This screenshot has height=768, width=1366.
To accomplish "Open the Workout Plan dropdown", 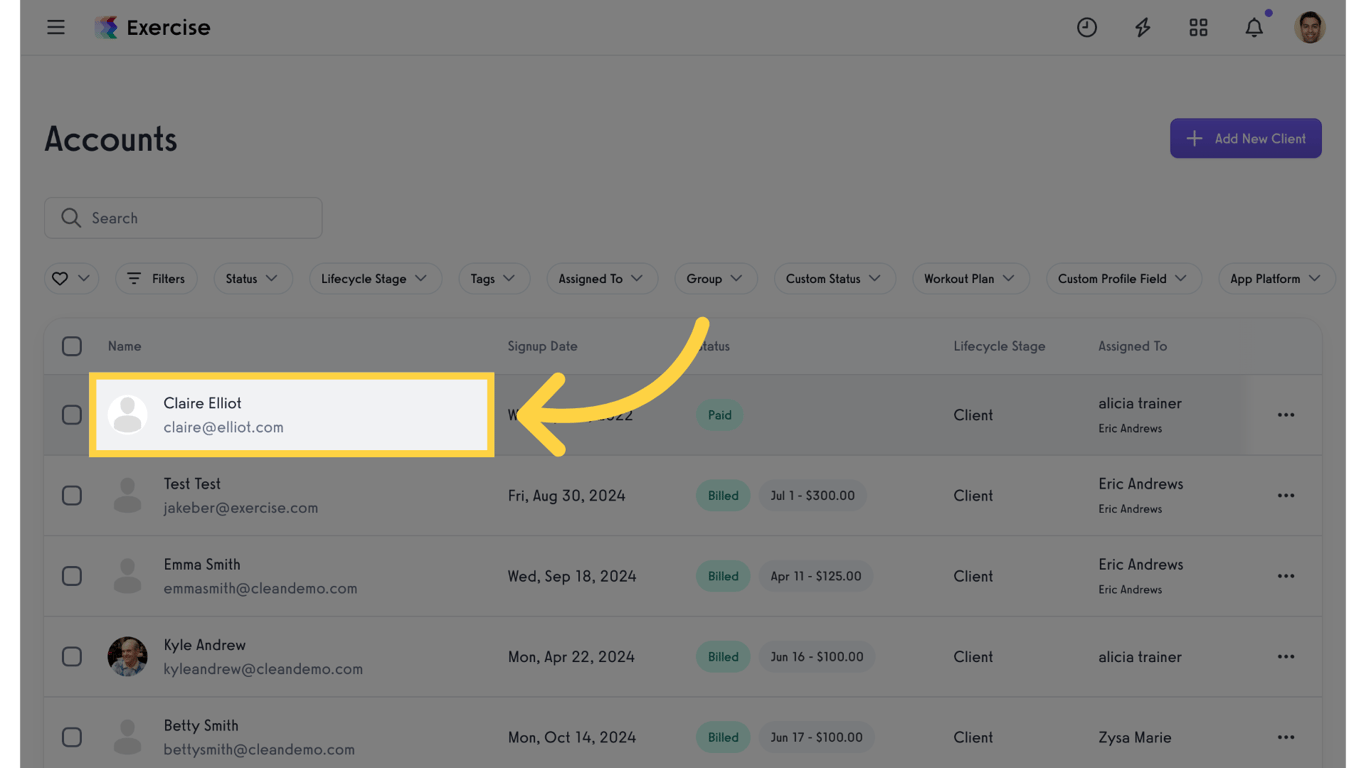I will (970, 278).
